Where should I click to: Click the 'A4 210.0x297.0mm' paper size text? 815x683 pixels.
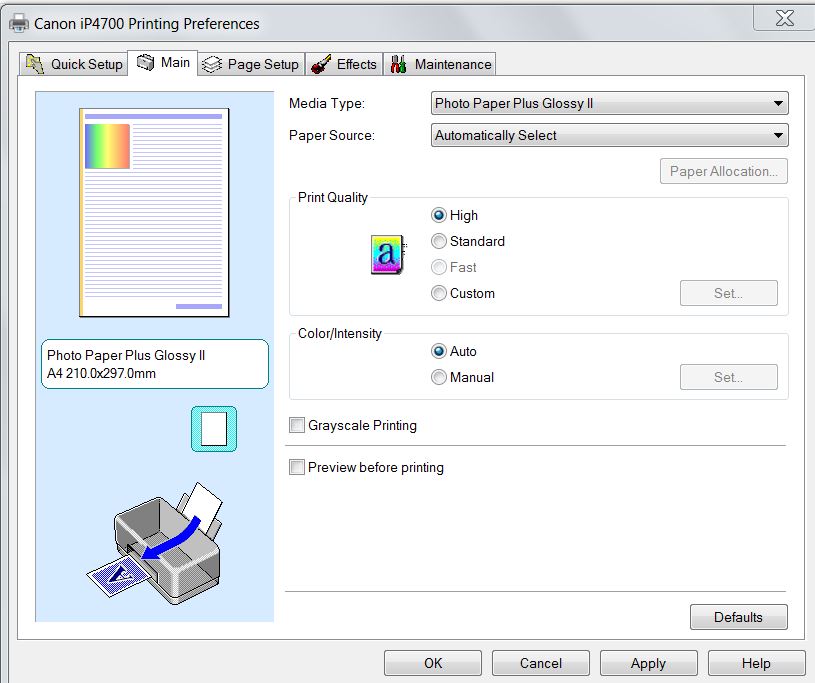[101, 373]
